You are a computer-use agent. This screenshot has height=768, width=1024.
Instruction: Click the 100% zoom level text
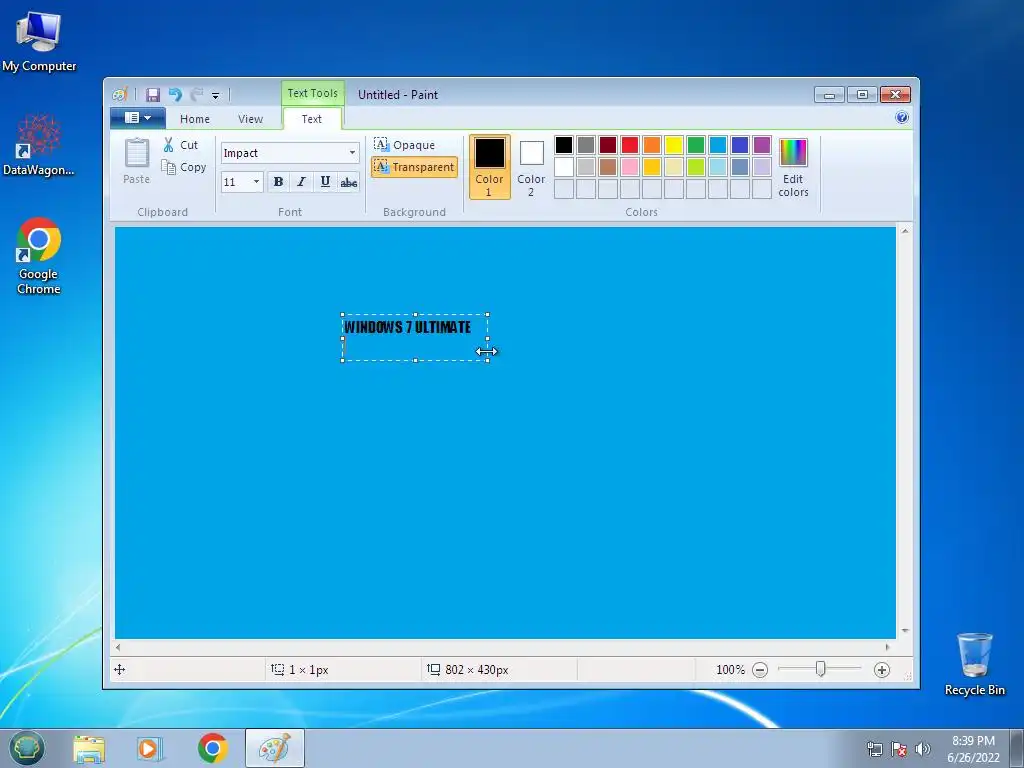(730, 669)
